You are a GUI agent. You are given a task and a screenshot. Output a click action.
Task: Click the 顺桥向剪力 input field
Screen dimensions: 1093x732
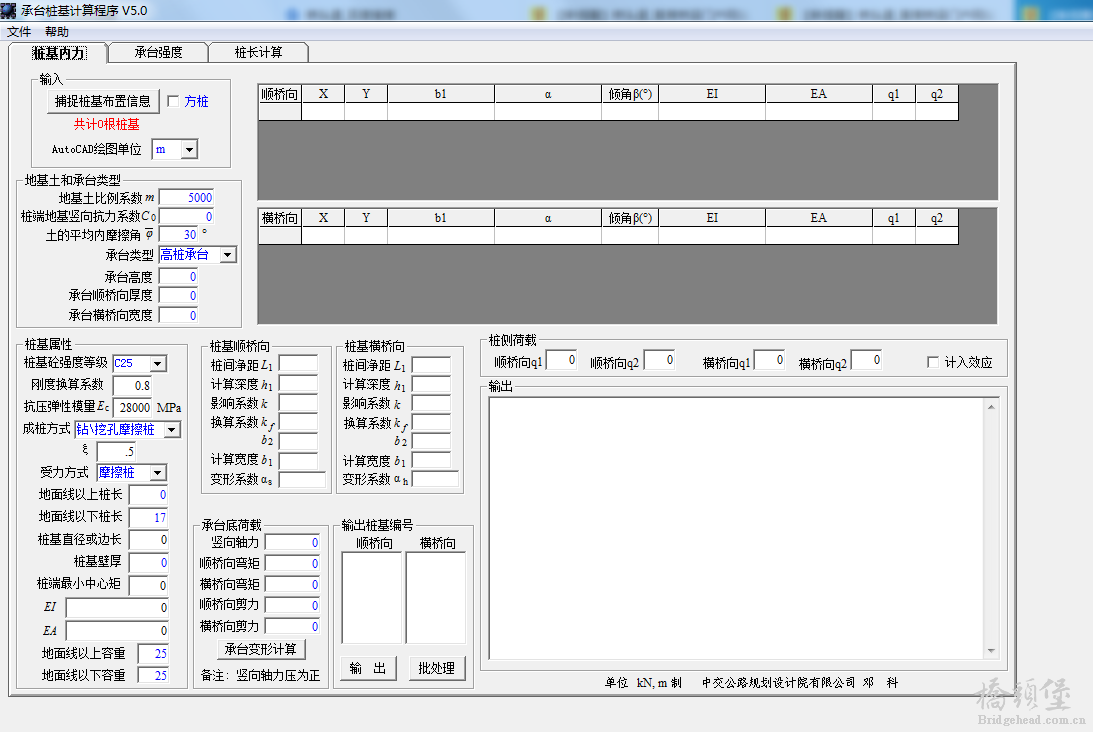pos(292,605)
